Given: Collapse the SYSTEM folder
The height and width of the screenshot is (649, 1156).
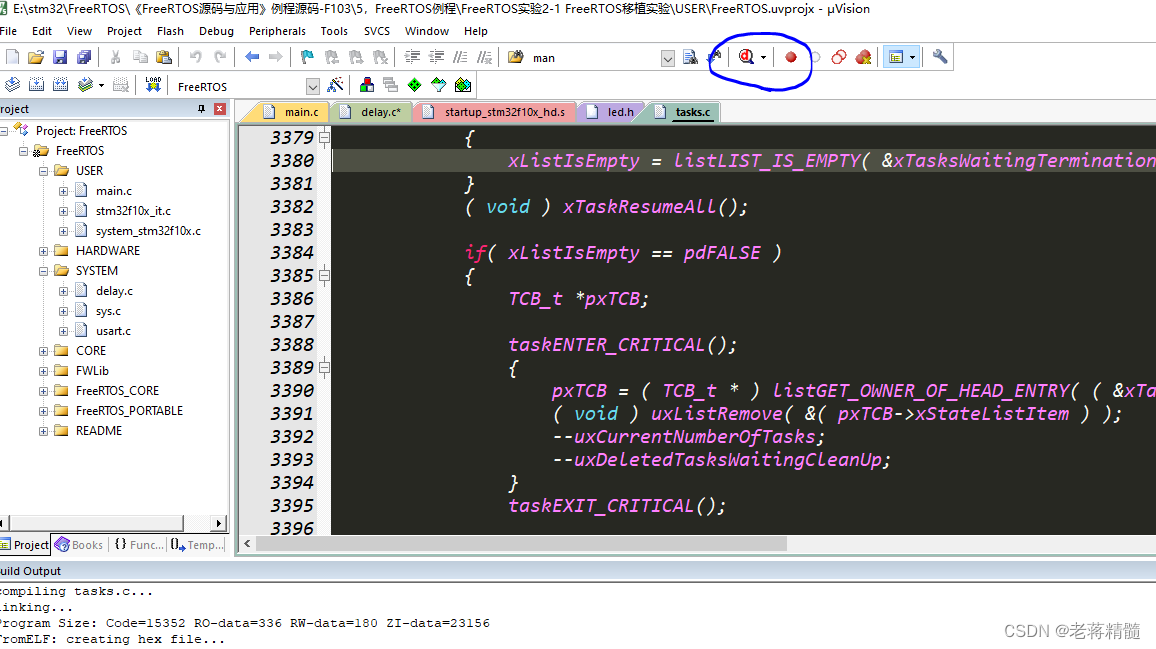Looking at the screenshot, I should tap(43, 271).
